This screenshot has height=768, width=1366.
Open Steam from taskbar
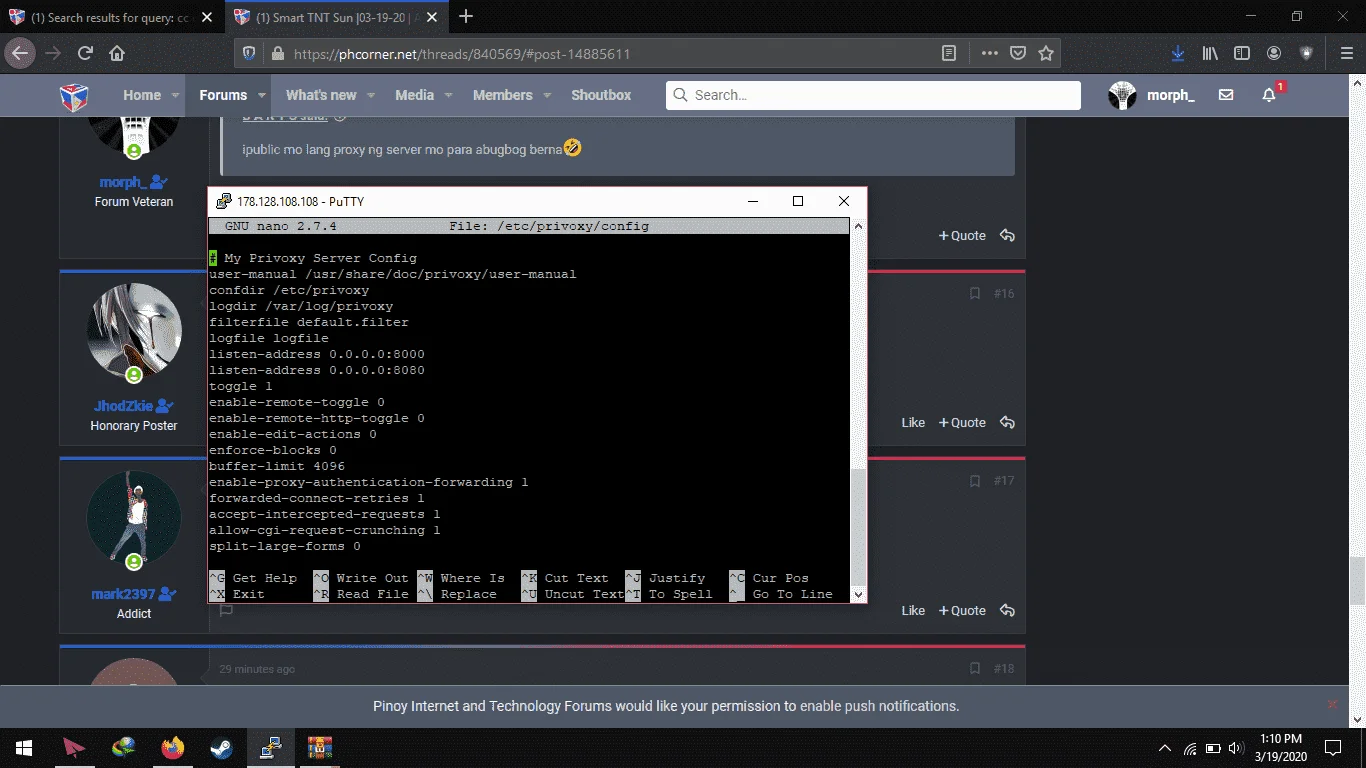[221, 748]
